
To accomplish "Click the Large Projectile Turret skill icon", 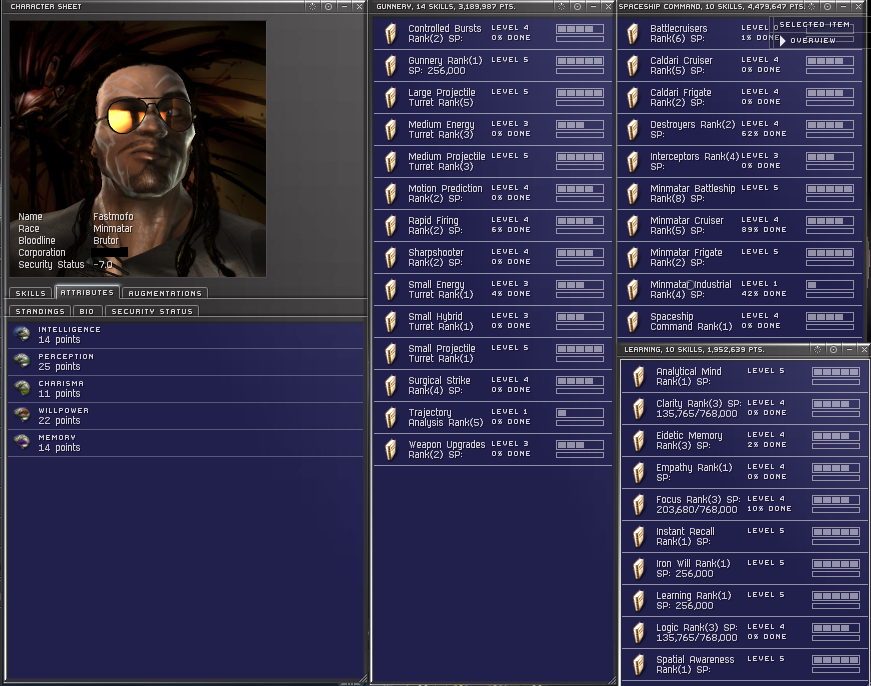I will point(391,97).
